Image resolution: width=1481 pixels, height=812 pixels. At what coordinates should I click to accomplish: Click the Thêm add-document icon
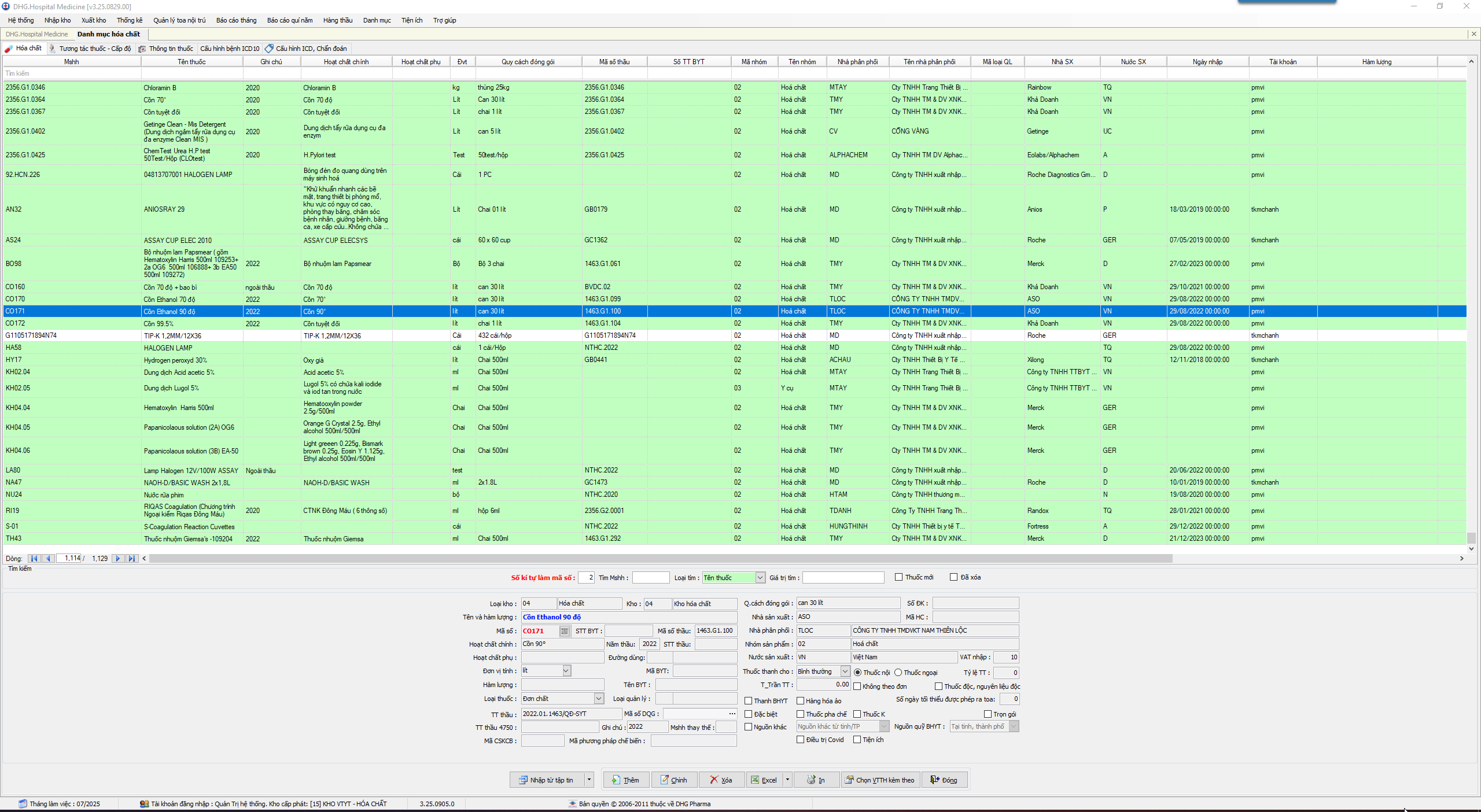616,780
